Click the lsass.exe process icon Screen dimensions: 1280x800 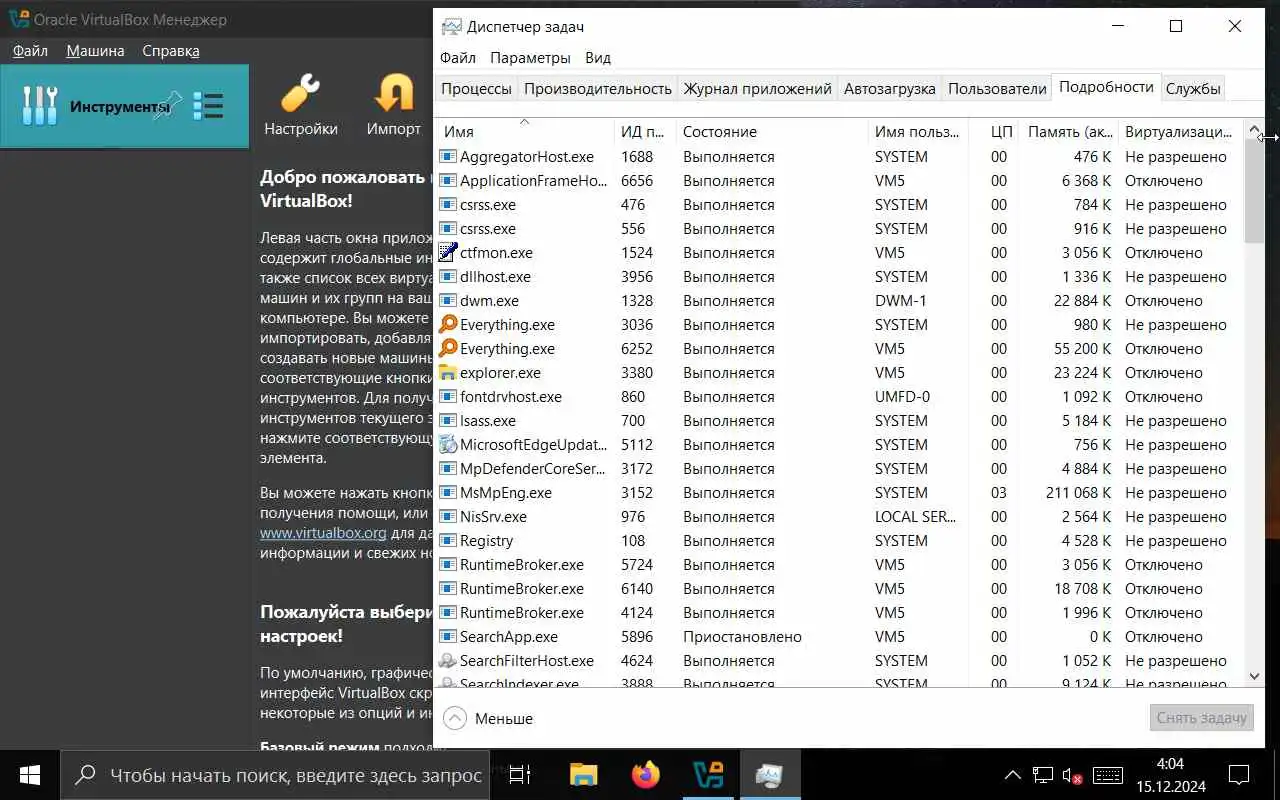click(448, 420)
